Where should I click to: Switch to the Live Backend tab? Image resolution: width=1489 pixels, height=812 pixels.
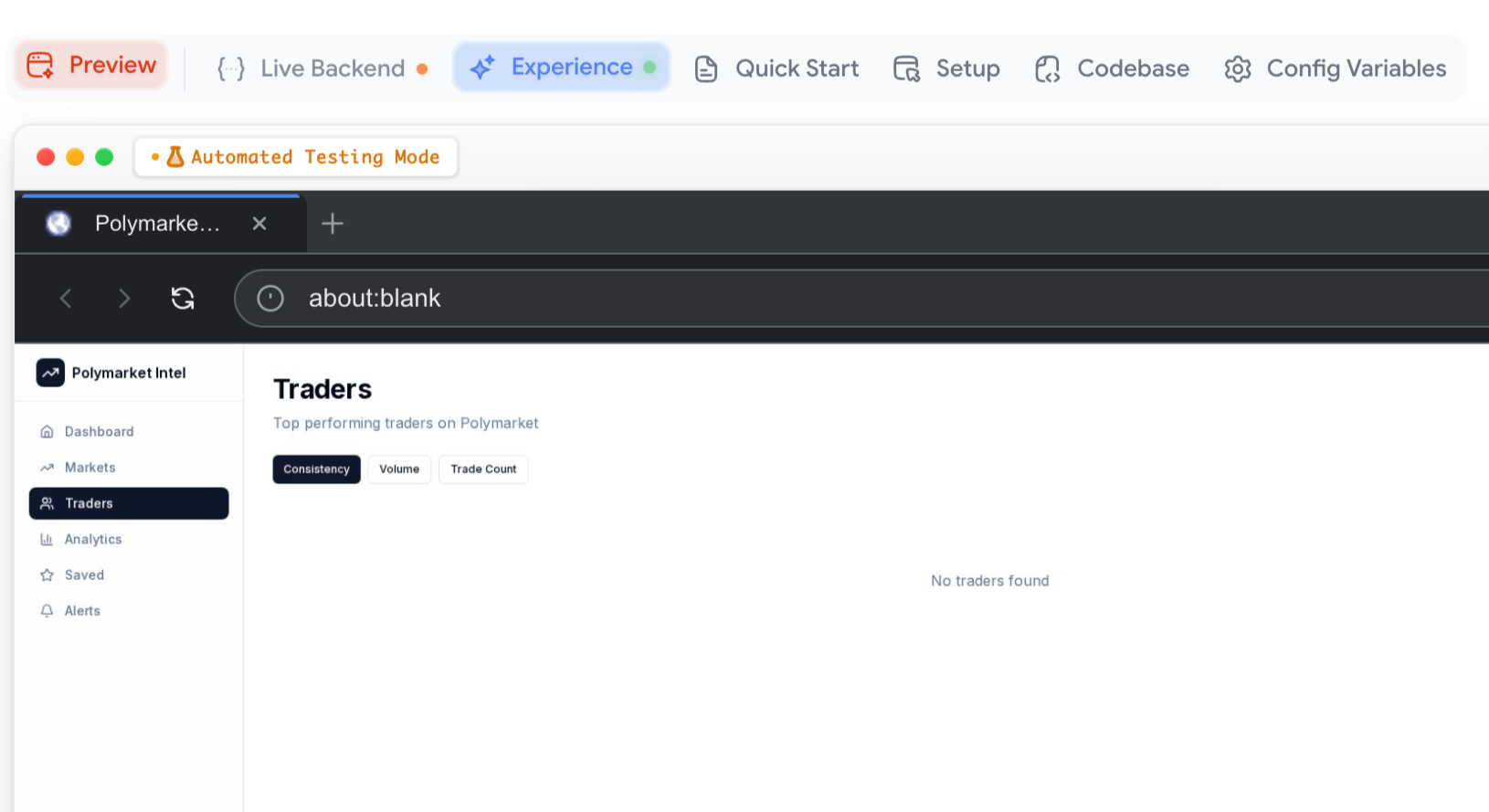(322, 69)
